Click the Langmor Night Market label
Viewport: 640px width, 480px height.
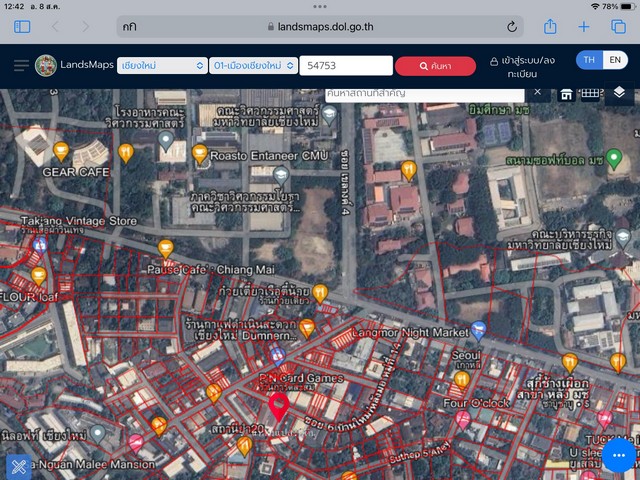tap(410, 332)
